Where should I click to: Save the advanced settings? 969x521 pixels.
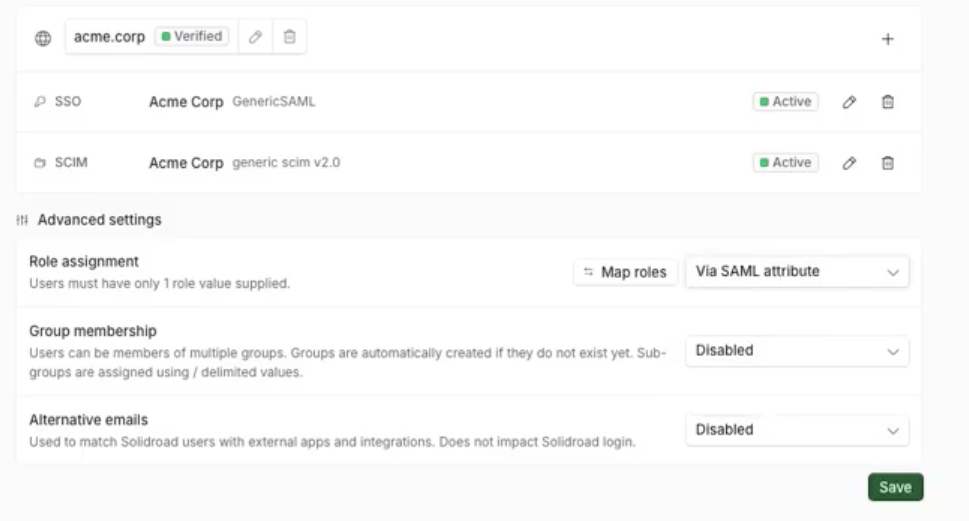click(895, 487)
